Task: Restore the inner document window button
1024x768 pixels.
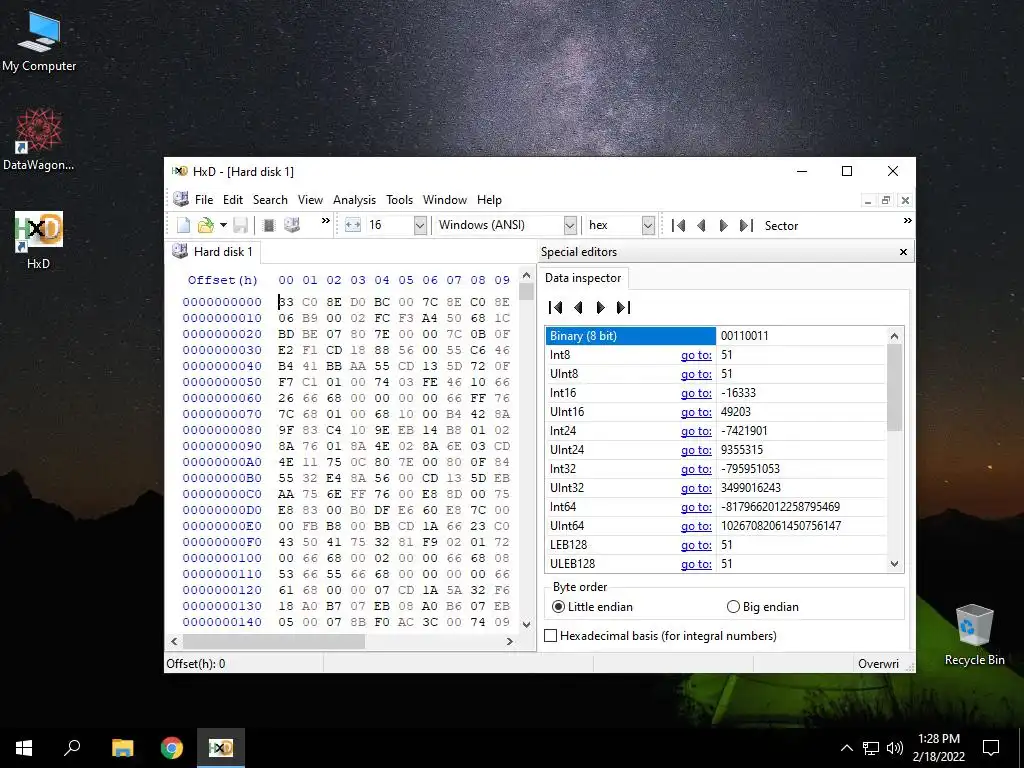Action: coord(886,200)
